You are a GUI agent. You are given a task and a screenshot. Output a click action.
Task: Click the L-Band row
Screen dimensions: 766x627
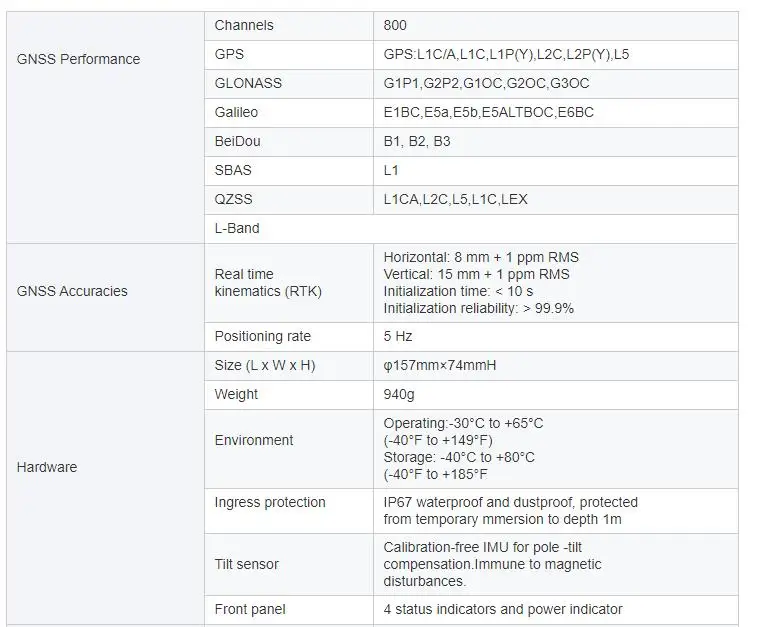point(471,229)
